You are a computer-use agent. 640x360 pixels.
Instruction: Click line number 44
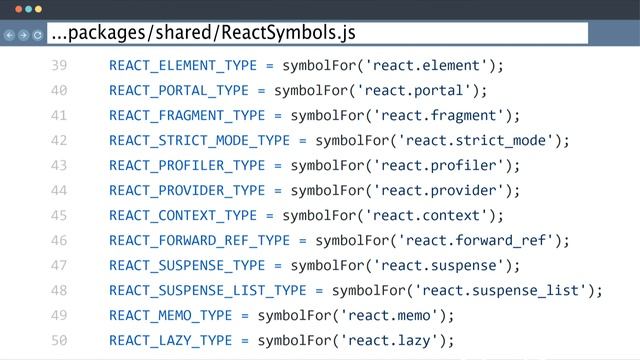[x=59, y=190]
